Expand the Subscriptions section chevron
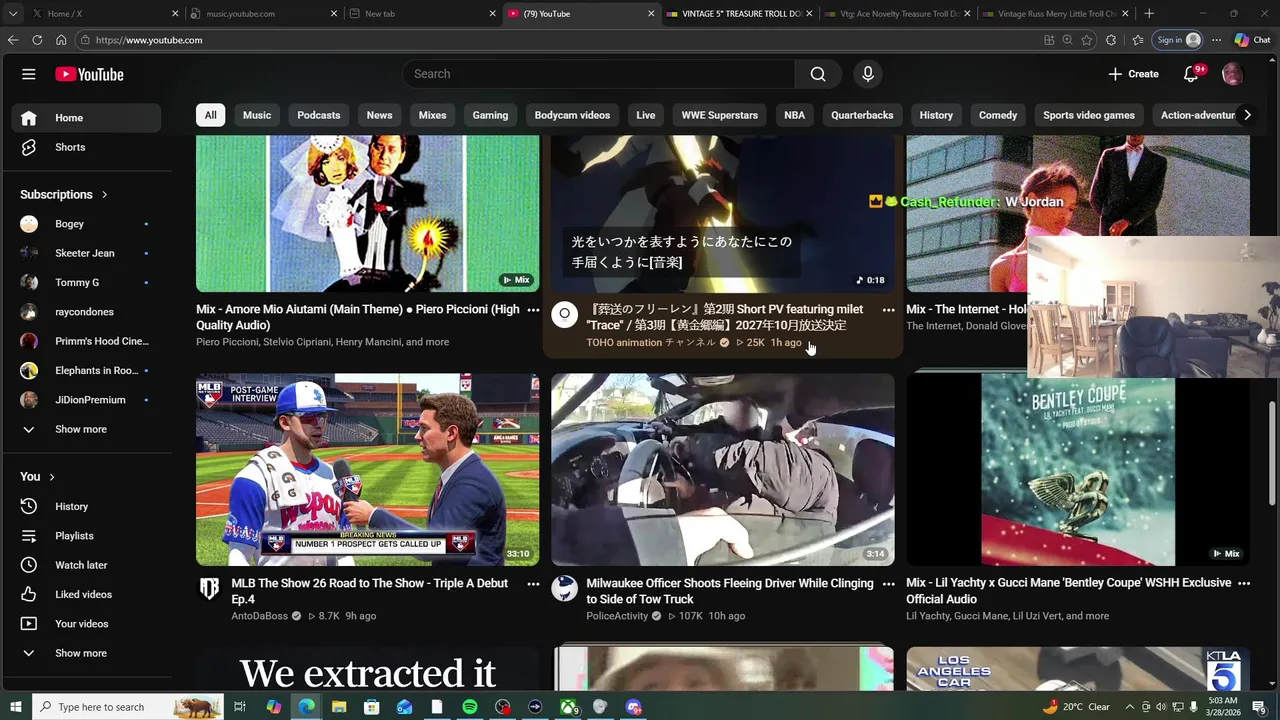Viewport: 1280px width, 720px height. (104, 195)
